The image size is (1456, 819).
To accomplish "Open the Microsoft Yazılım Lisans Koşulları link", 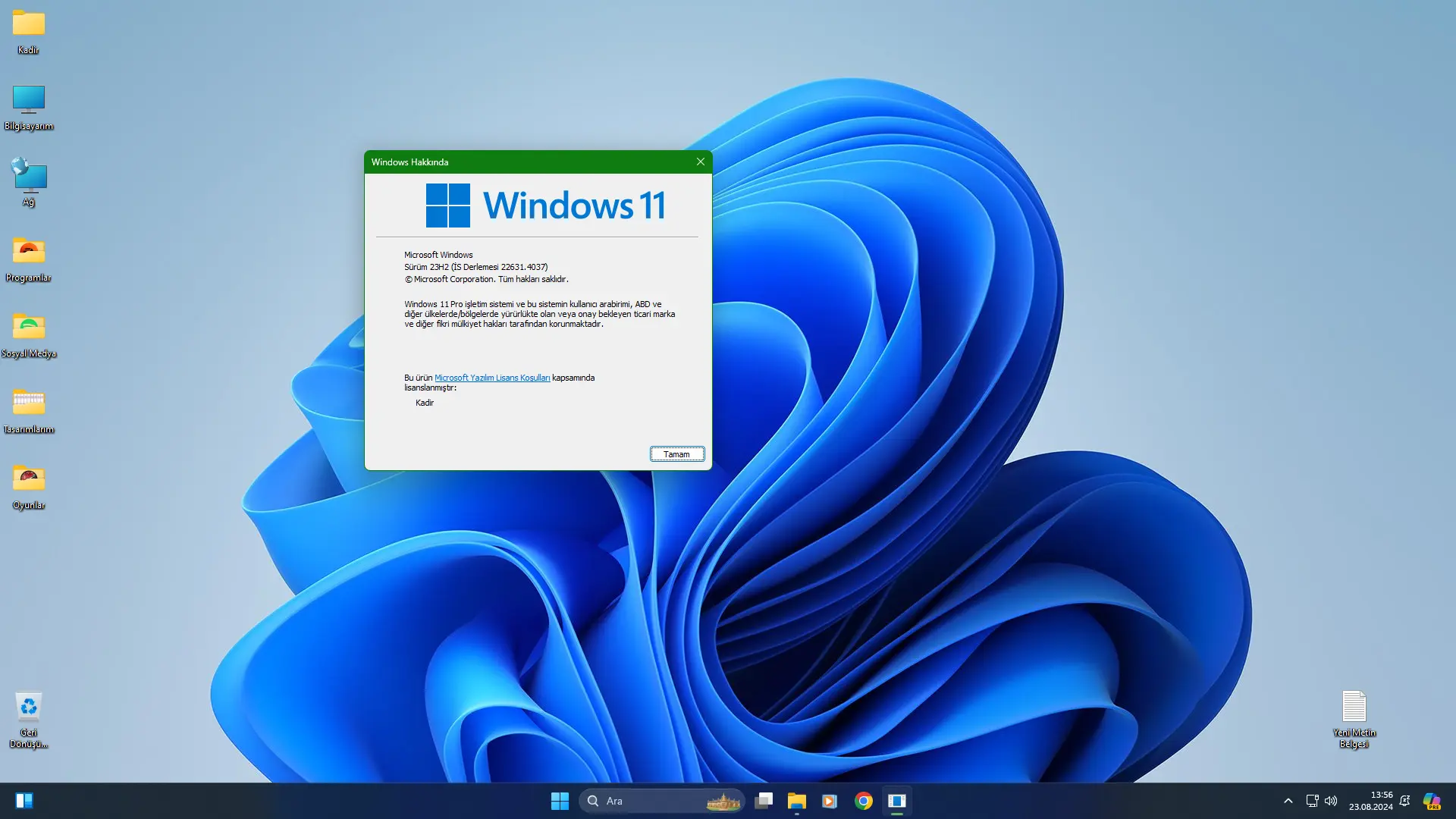I will 492,378.
